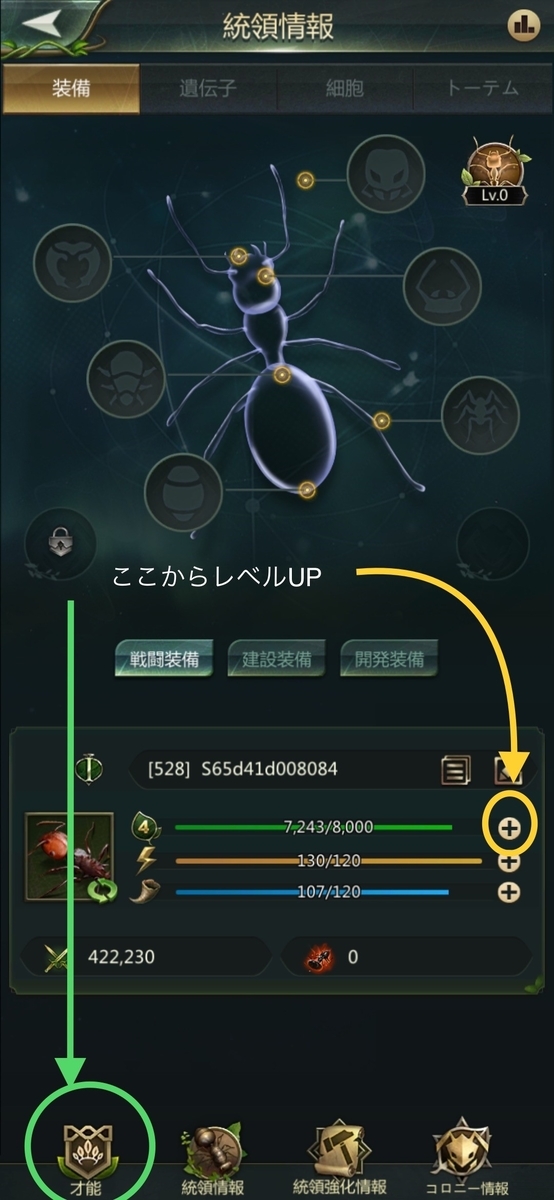
Task: Open the Lv.0 badge icon
Action: tap(494, 174)
